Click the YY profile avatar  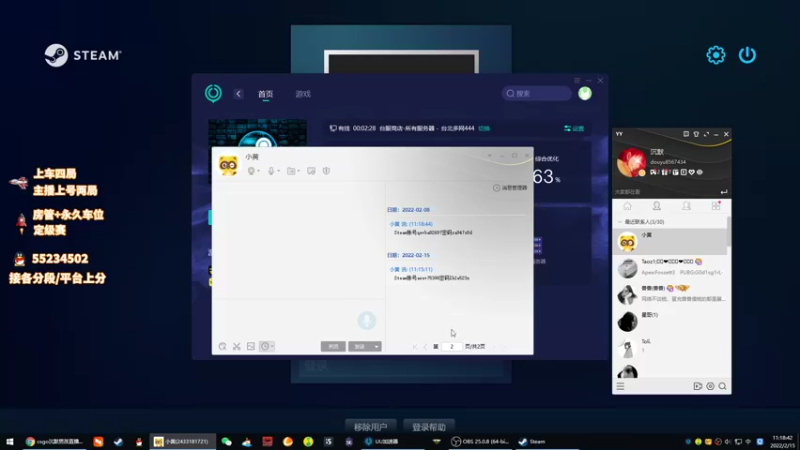631,162
